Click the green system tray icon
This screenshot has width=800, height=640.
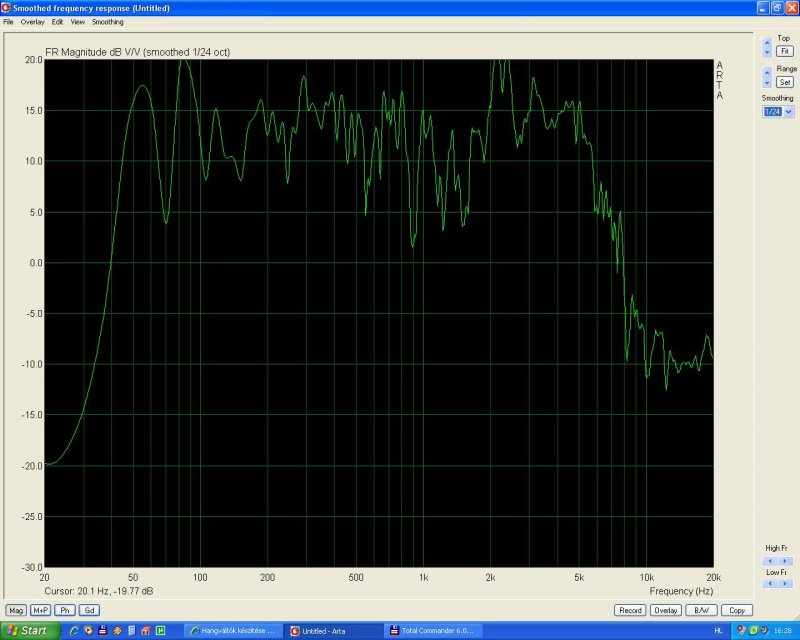tap(754, 631)
